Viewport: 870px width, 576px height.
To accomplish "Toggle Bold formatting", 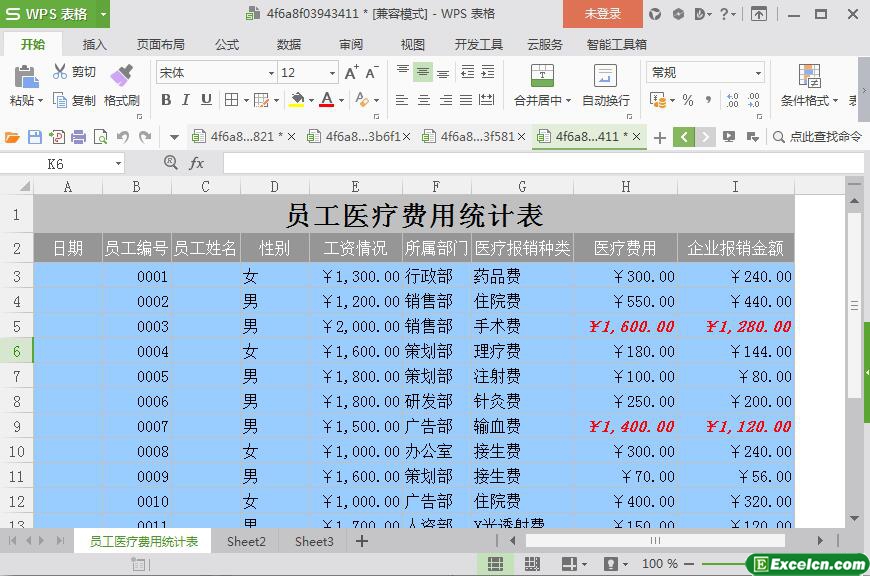I will [x=166, y=100].
